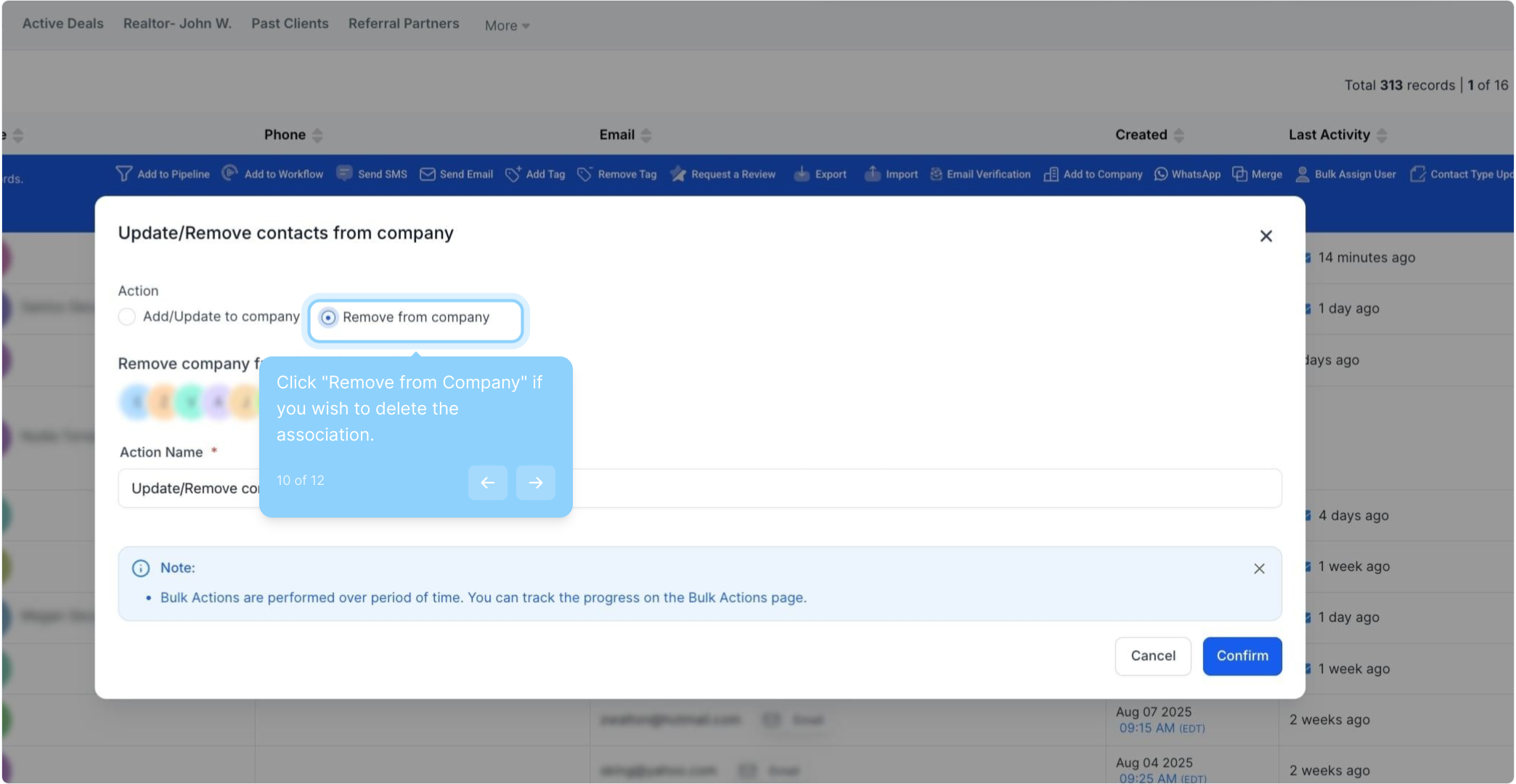Screen dimensions: 1516x784
Task: Open the Referral Partners tab
Action: point(404,23)
